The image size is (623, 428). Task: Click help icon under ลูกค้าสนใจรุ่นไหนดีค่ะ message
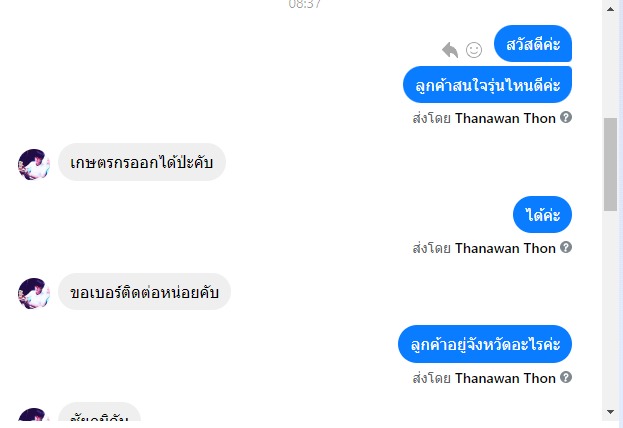[566, 118]
